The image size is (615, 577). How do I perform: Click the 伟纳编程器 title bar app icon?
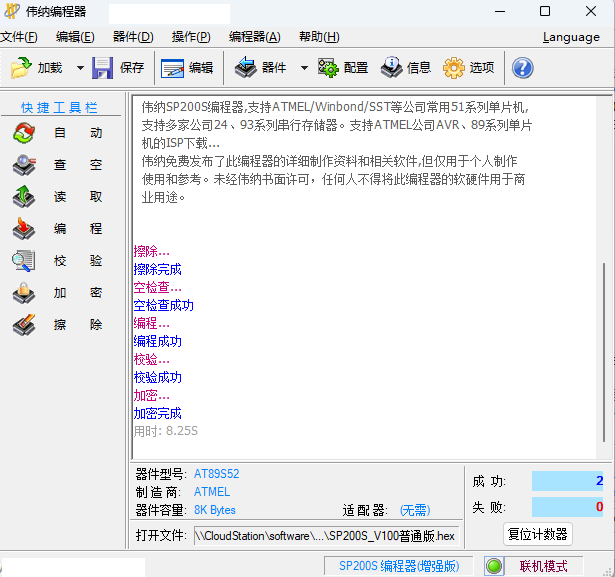(12, 11)
